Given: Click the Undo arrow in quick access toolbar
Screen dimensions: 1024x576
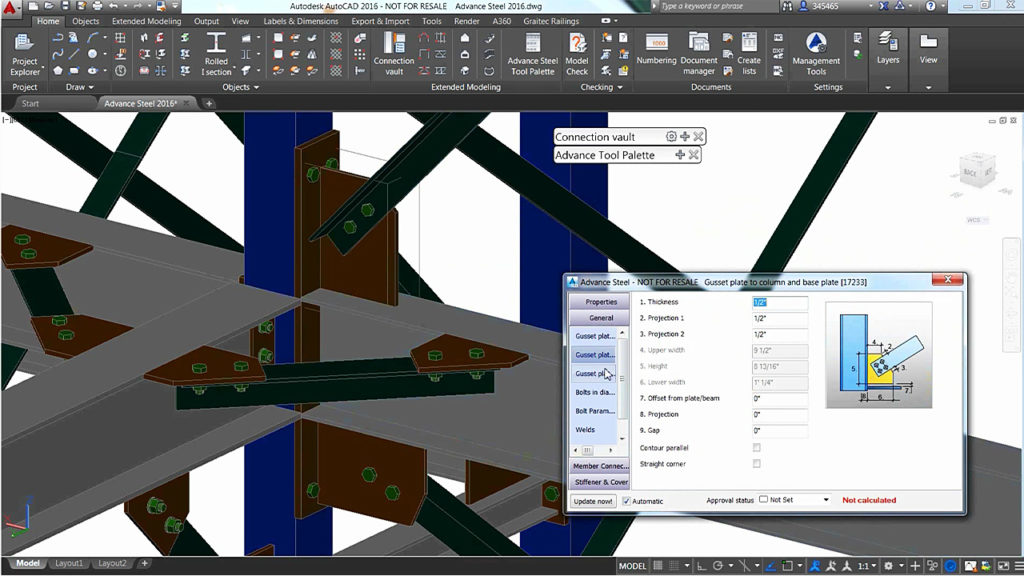Looking at the screenshot, I should (x=114, y=6).
